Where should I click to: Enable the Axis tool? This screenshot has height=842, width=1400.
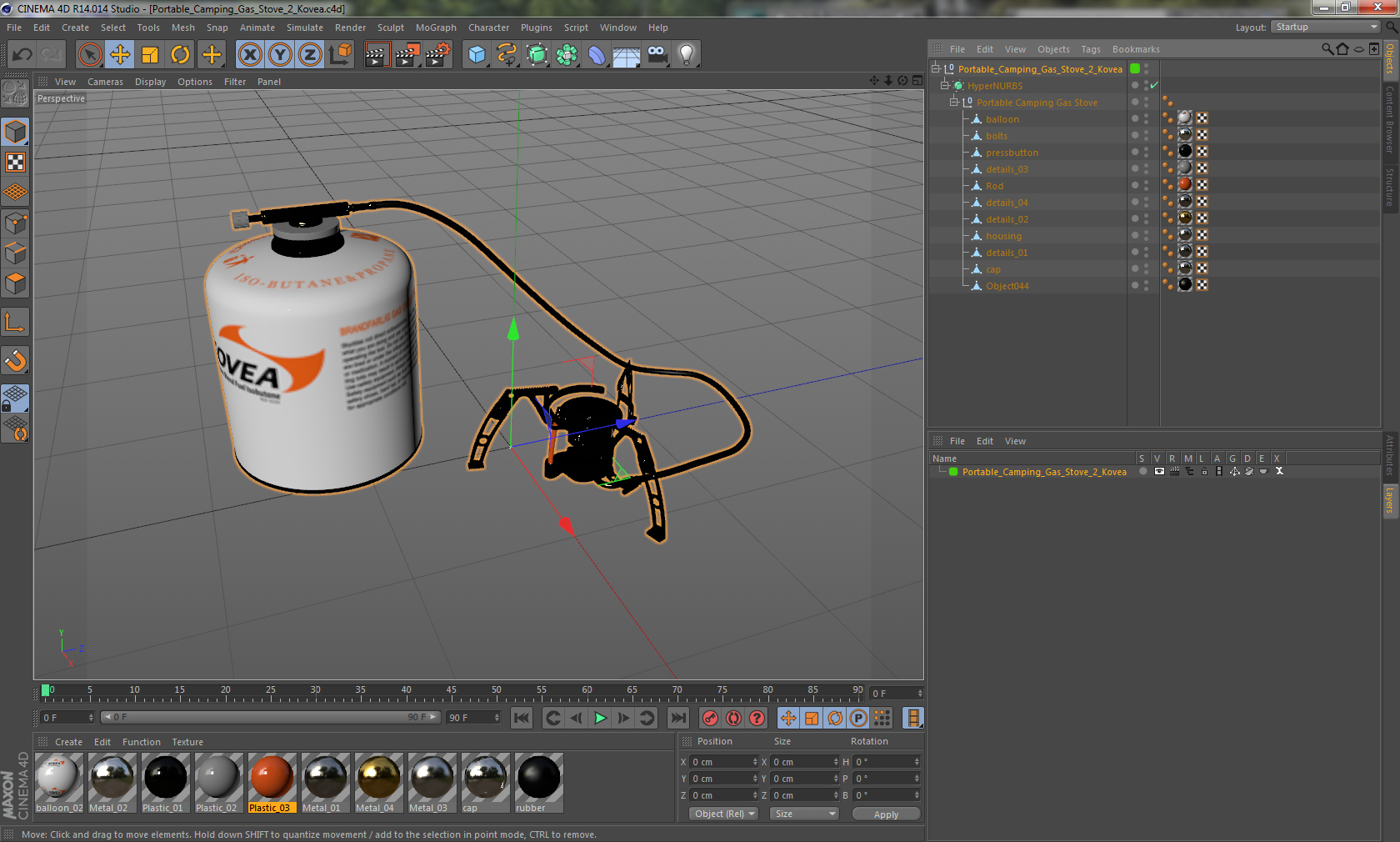pos(15,322)
